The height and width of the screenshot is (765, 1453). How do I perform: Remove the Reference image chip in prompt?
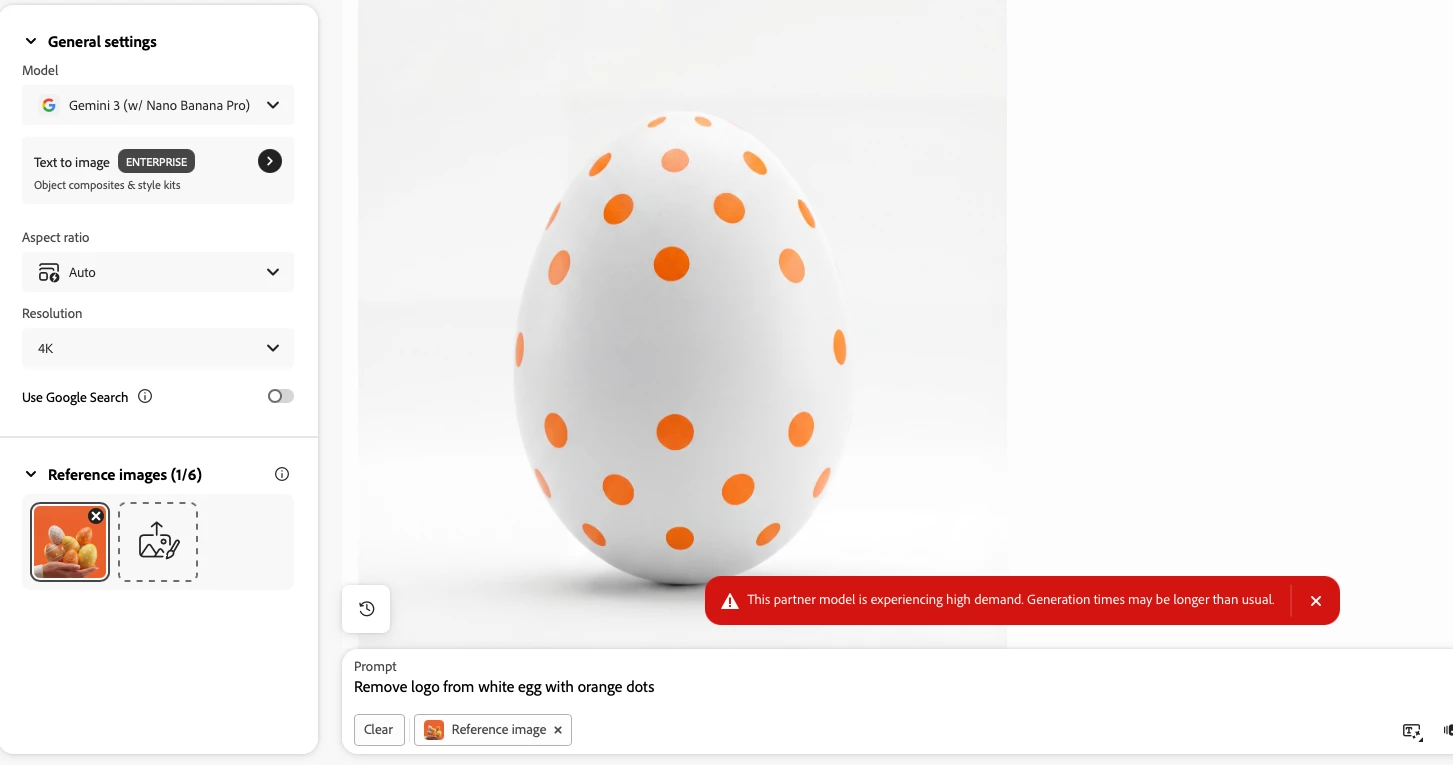(558, 730)
